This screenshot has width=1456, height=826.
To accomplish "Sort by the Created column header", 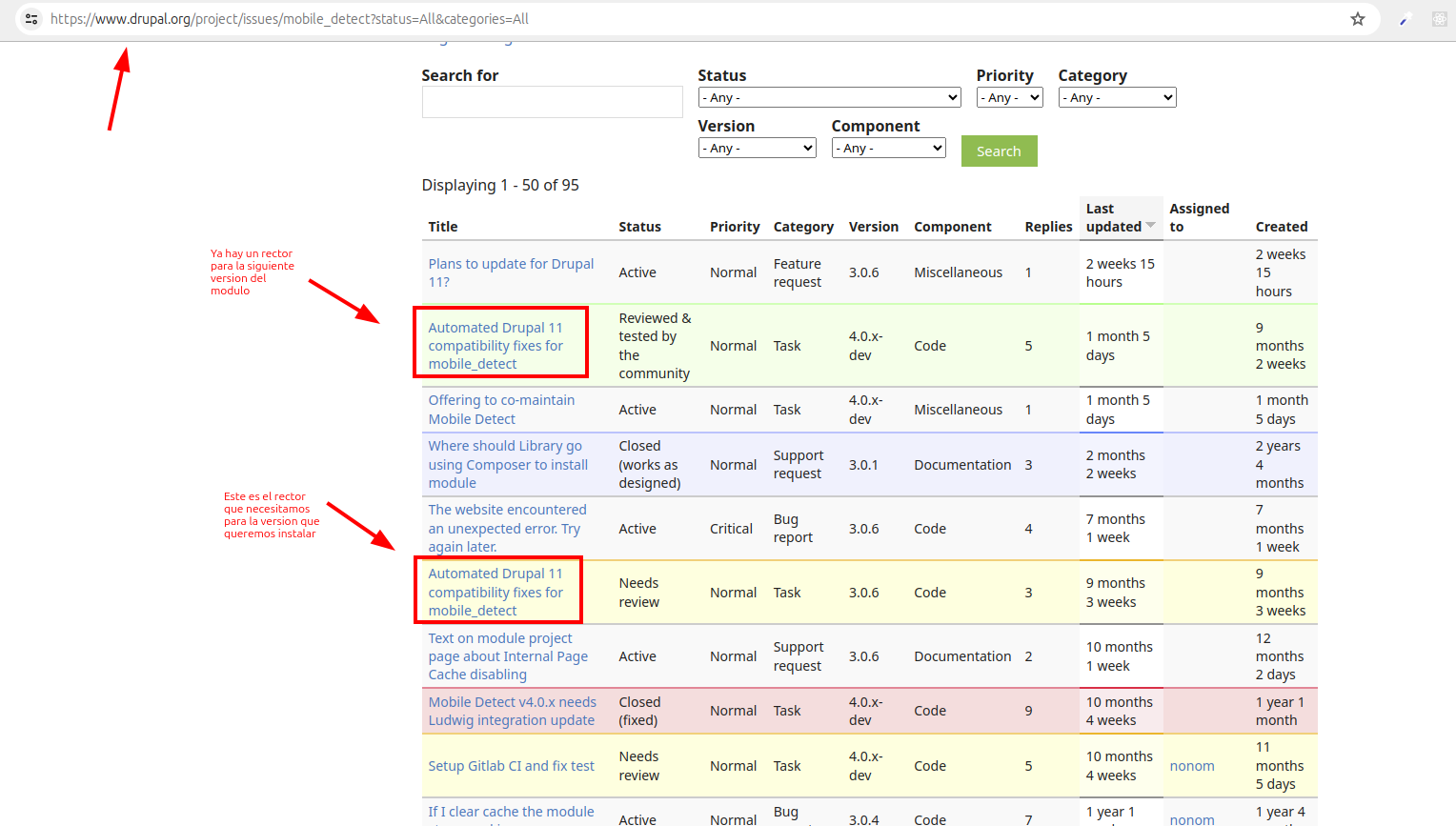I will [1282, 227].
